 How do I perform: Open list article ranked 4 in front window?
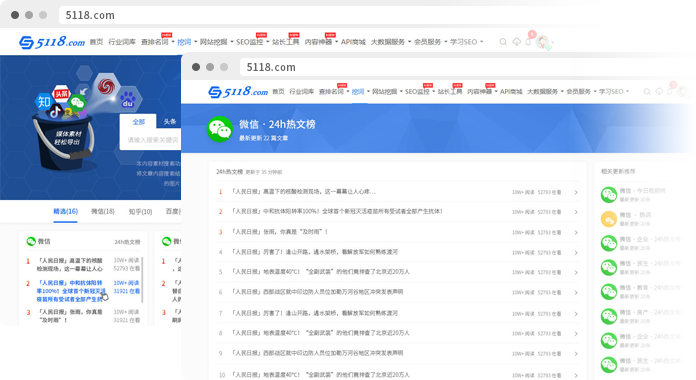314,252
